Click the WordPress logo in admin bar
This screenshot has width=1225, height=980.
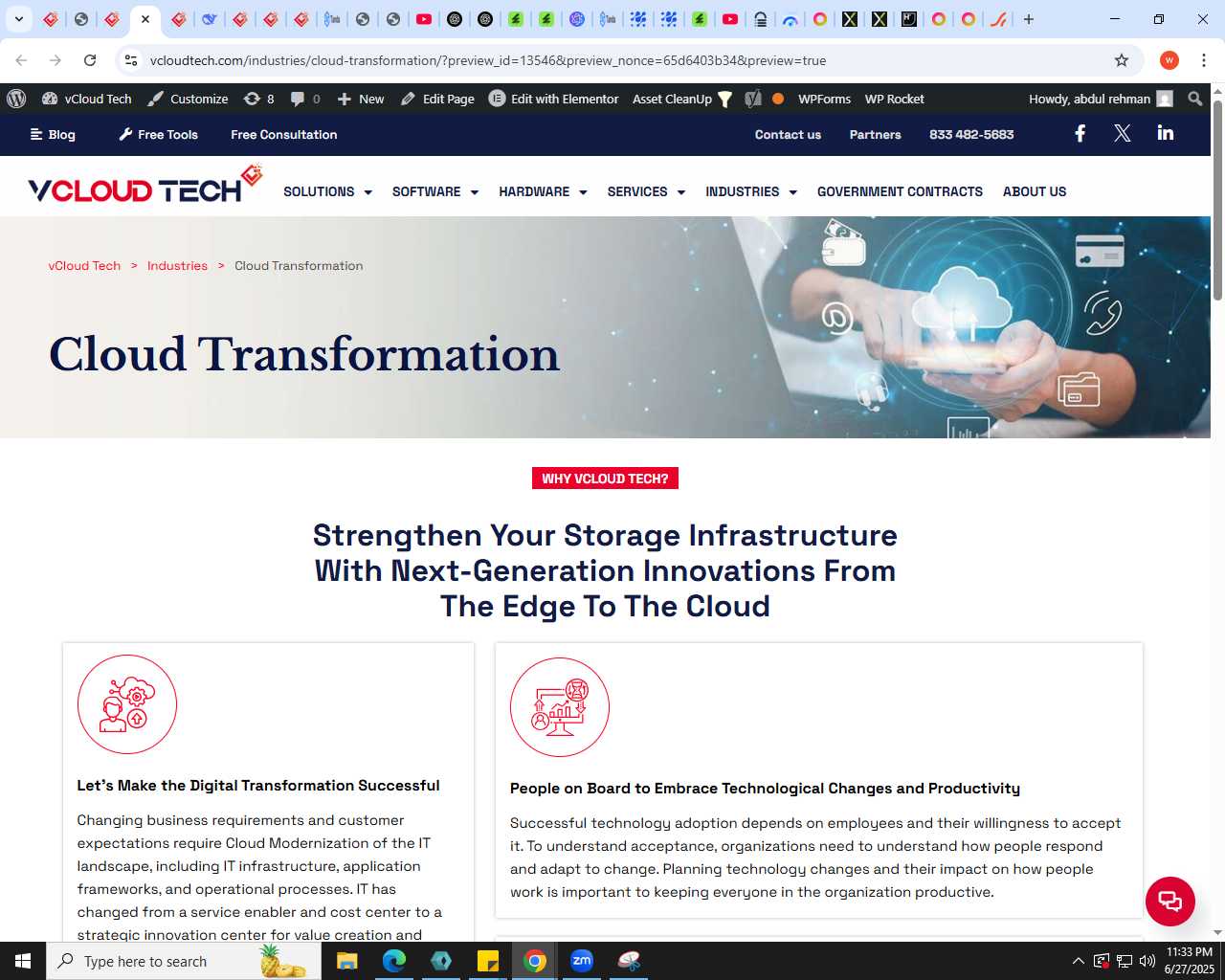point(16,99)
